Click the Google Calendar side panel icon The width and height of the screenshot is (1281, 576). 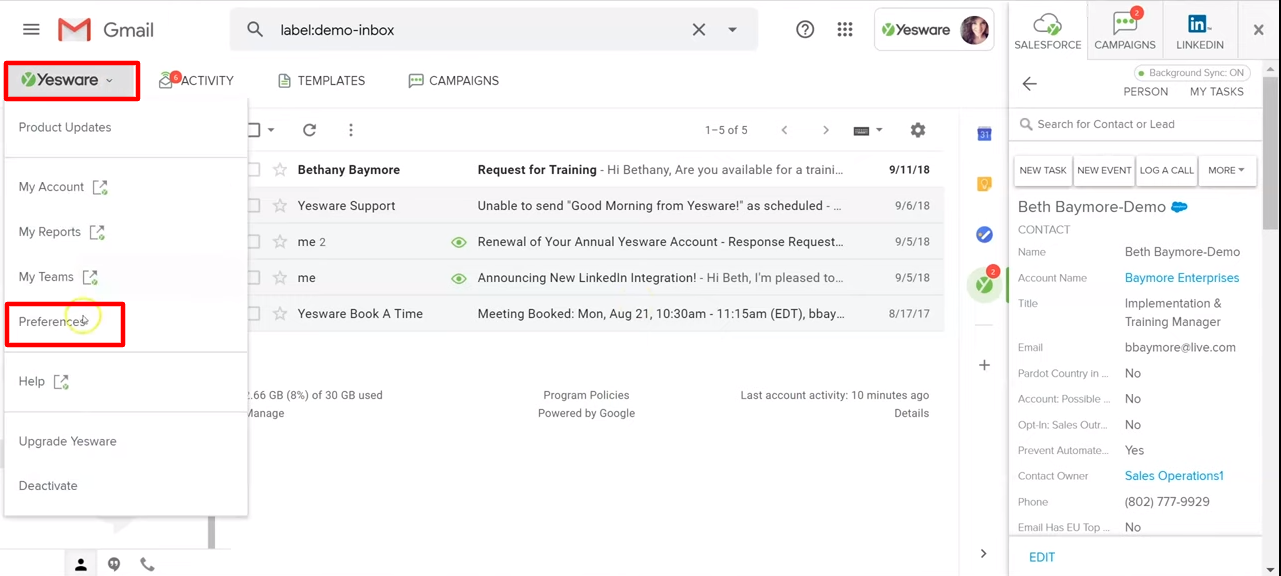click(984, 134)
